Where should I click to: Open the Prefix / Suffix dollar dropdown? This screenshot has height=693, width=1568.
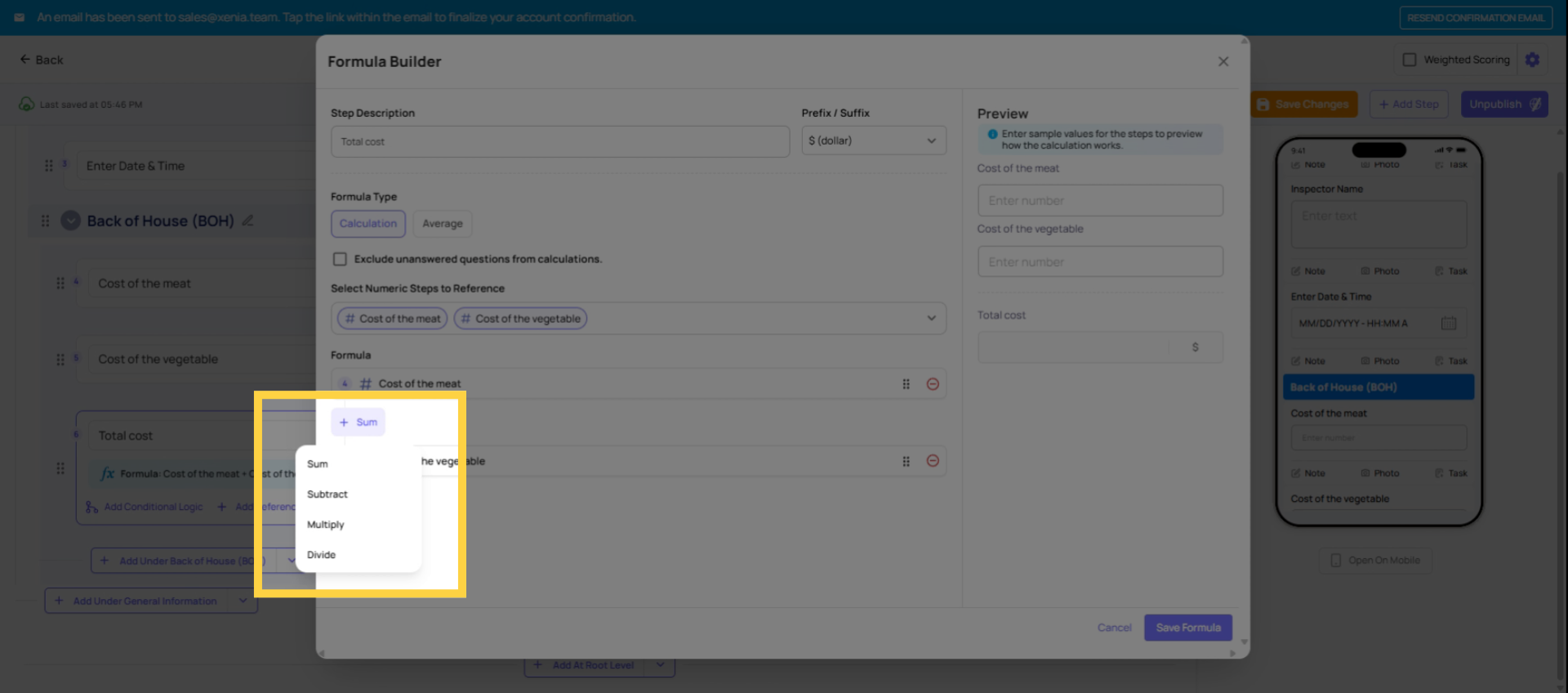874,141
